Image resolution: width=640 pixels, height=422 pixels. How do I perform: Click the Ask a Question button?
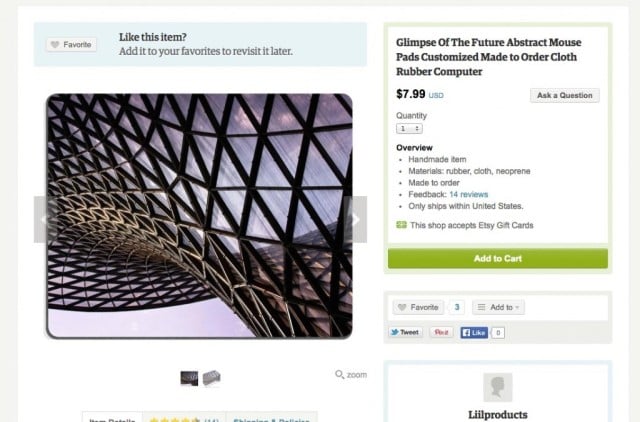[564, 96]
